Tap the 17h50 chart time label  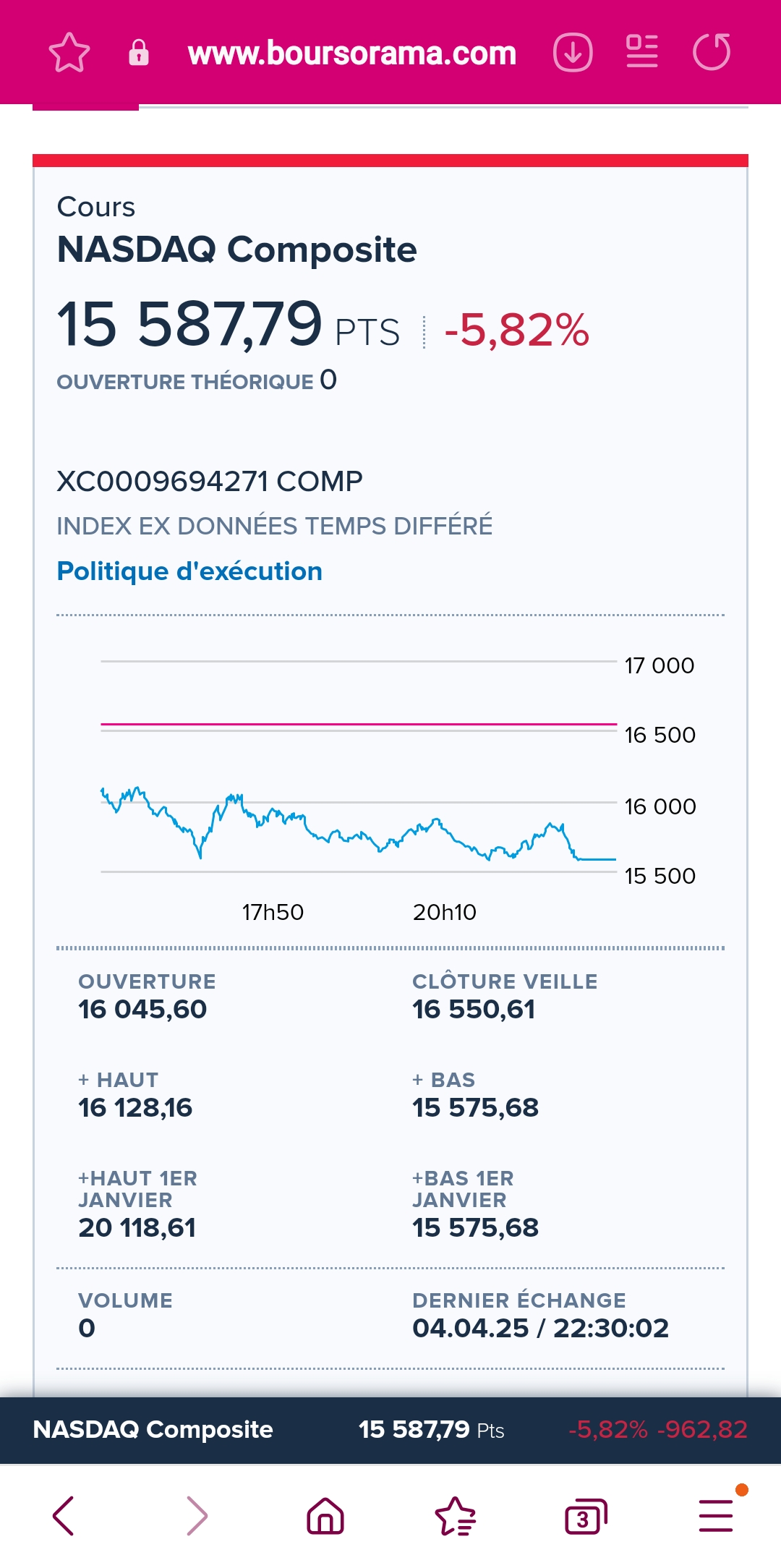click(x=273, y=912)
